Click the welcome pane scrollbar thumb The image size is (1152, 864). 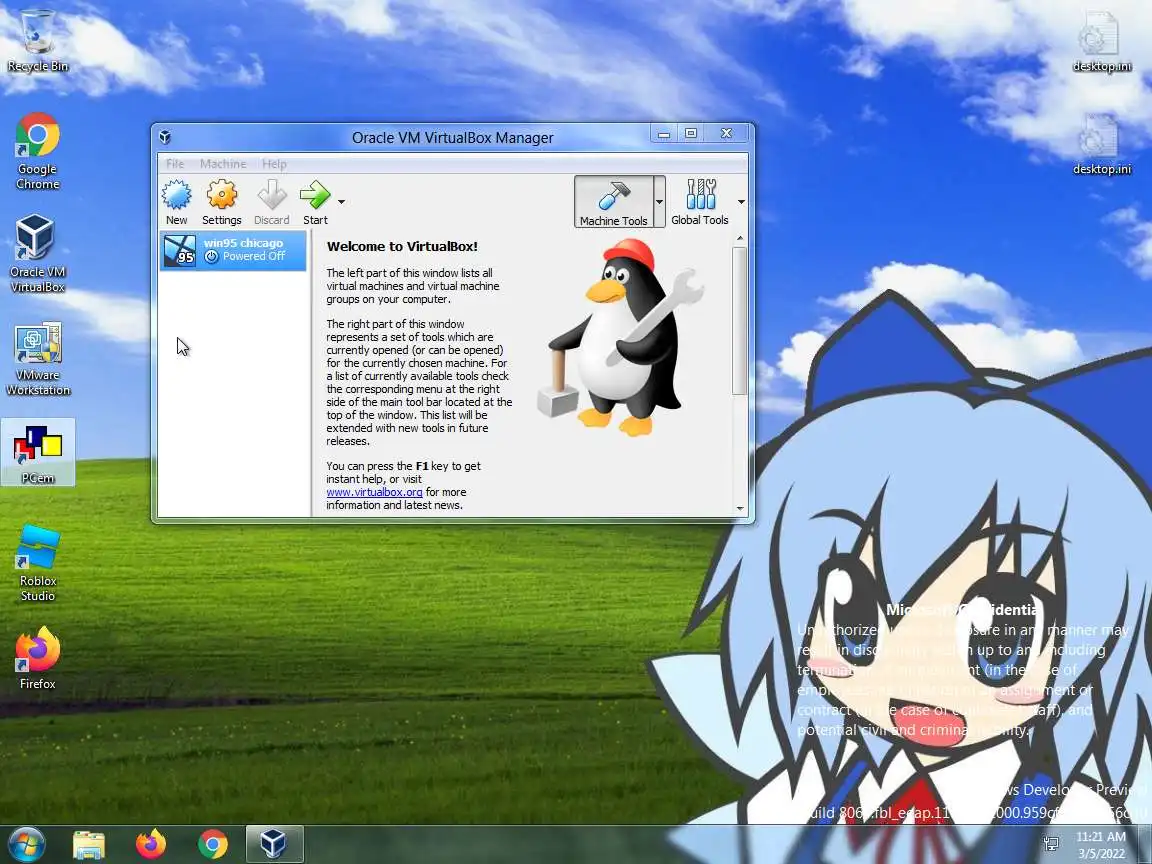tap(739, 320)
